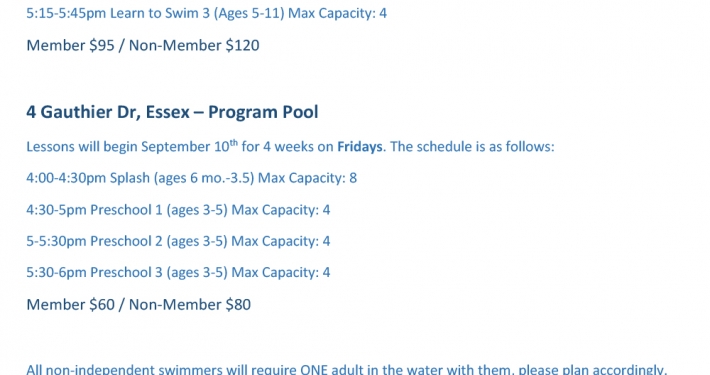Click the phrase The schedule is as follows
Screen dimensions: 710x375
pos(472,147)
